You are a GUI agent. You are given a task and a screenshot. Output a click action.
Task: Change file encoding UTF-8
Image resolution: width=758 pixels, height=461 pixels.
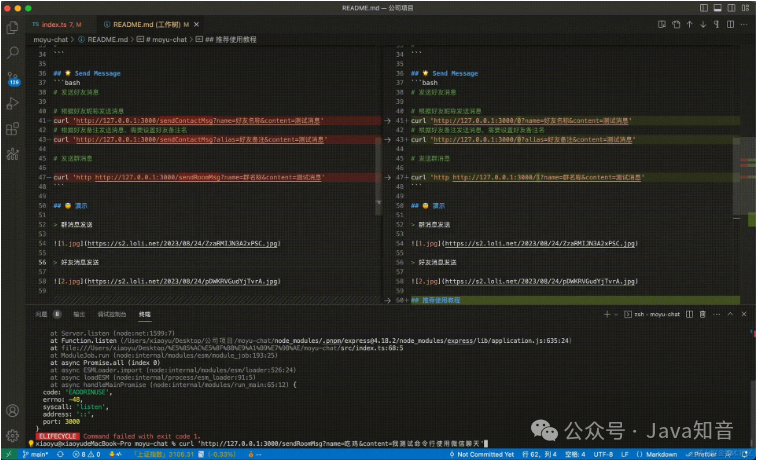[603, 455]
